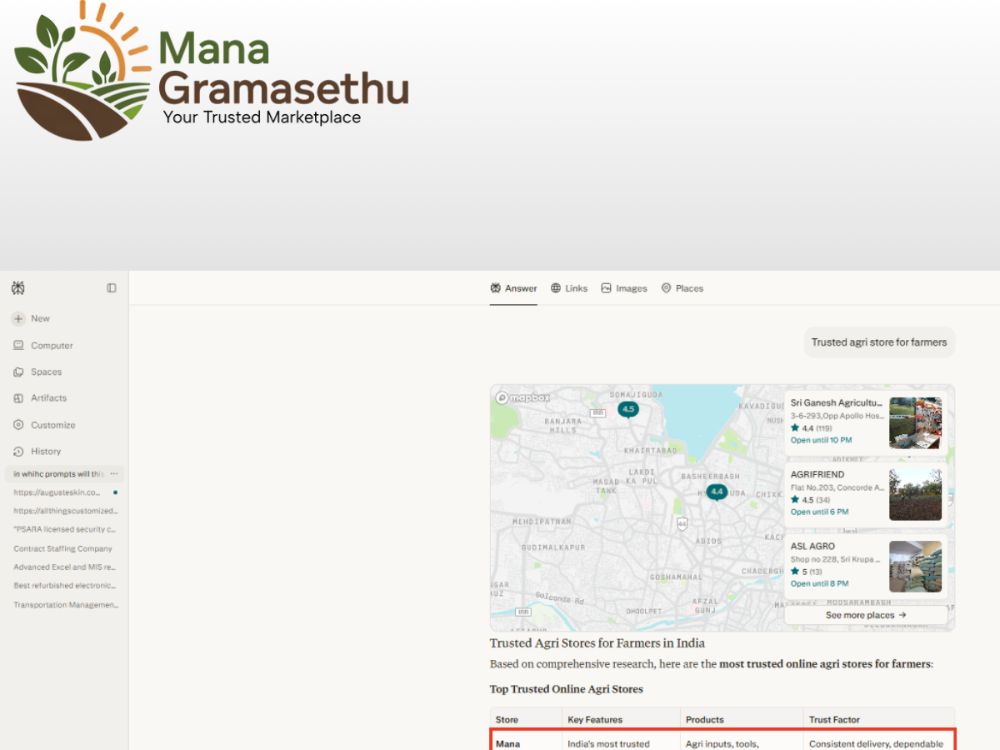Image resolution: width=1000 pixels, height=750 pixels.
Task: Open Artifacts in the sidebar
Action: pyautogui.click(x=40, y=398)
